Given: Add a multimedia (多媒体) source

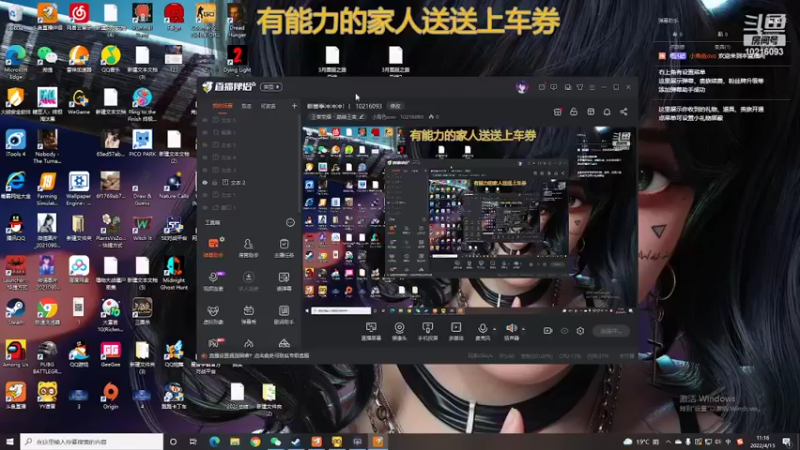Looking at the screenshot, I should pos(456,331).
